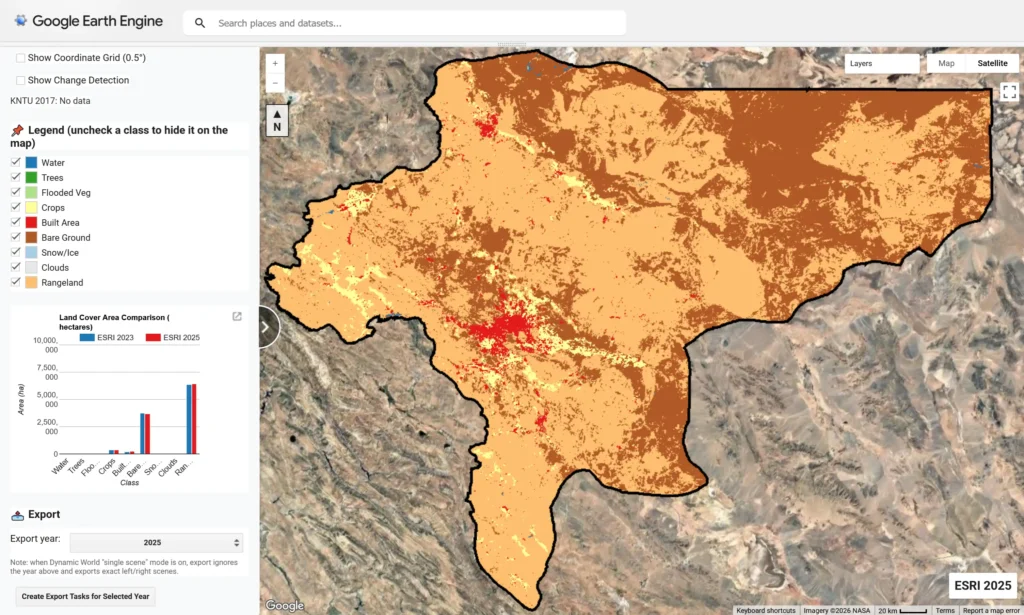Image resolution: width=1024 pixels, height=615 pixels.
Task: Click the pushpin icon beside Legend
Action: pyautogui.click(x=17, y=131)
